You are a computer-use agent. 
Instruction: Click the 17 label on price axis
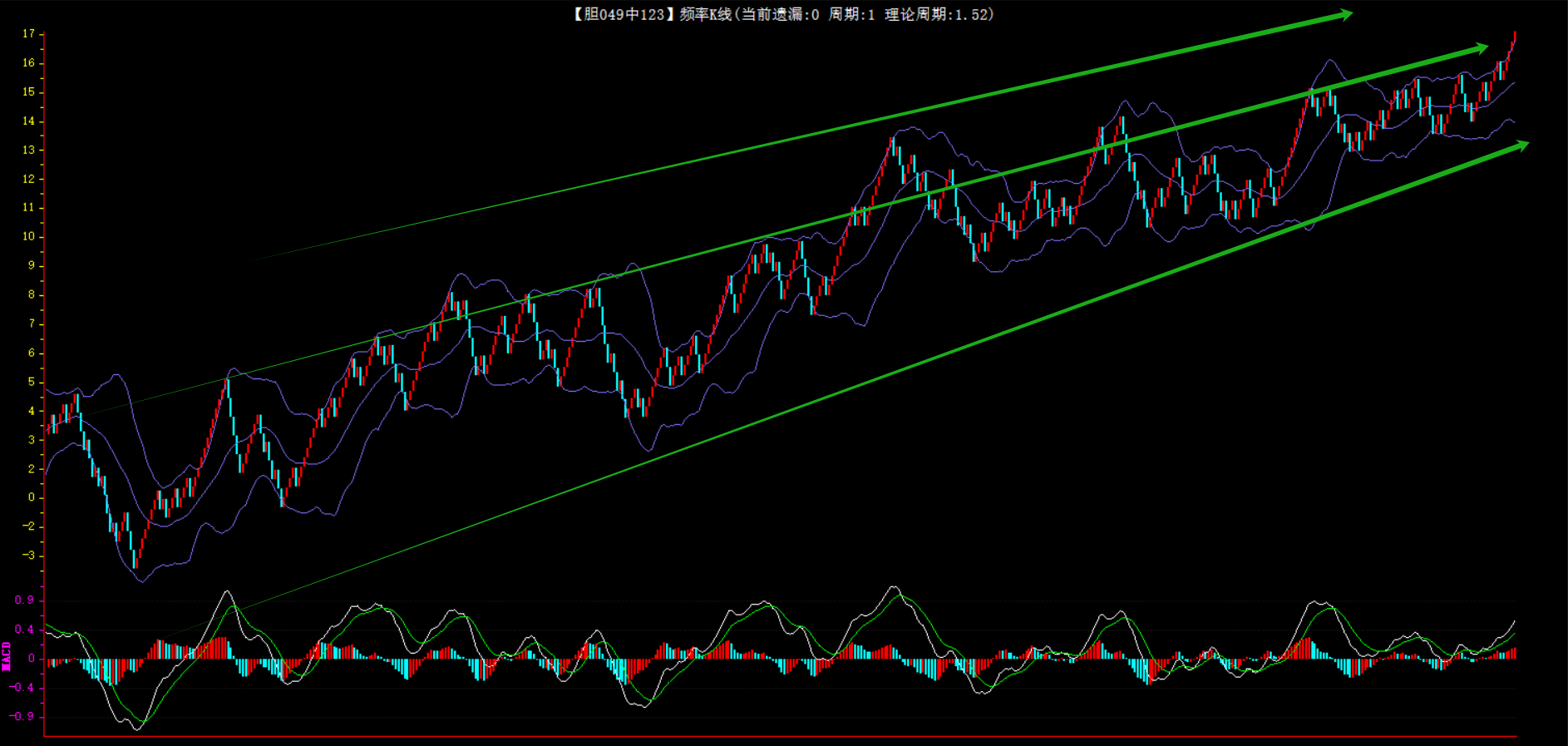pos(28,34)
